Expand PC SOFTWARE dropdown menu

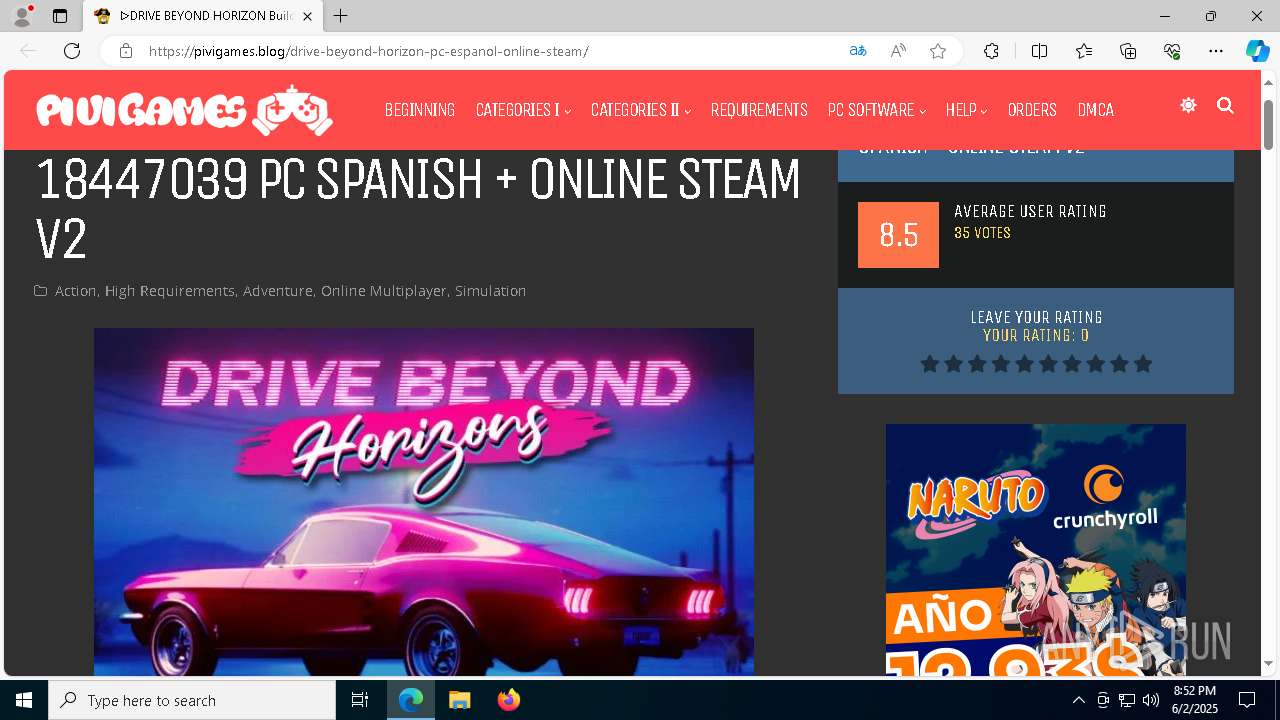[877, 110]
